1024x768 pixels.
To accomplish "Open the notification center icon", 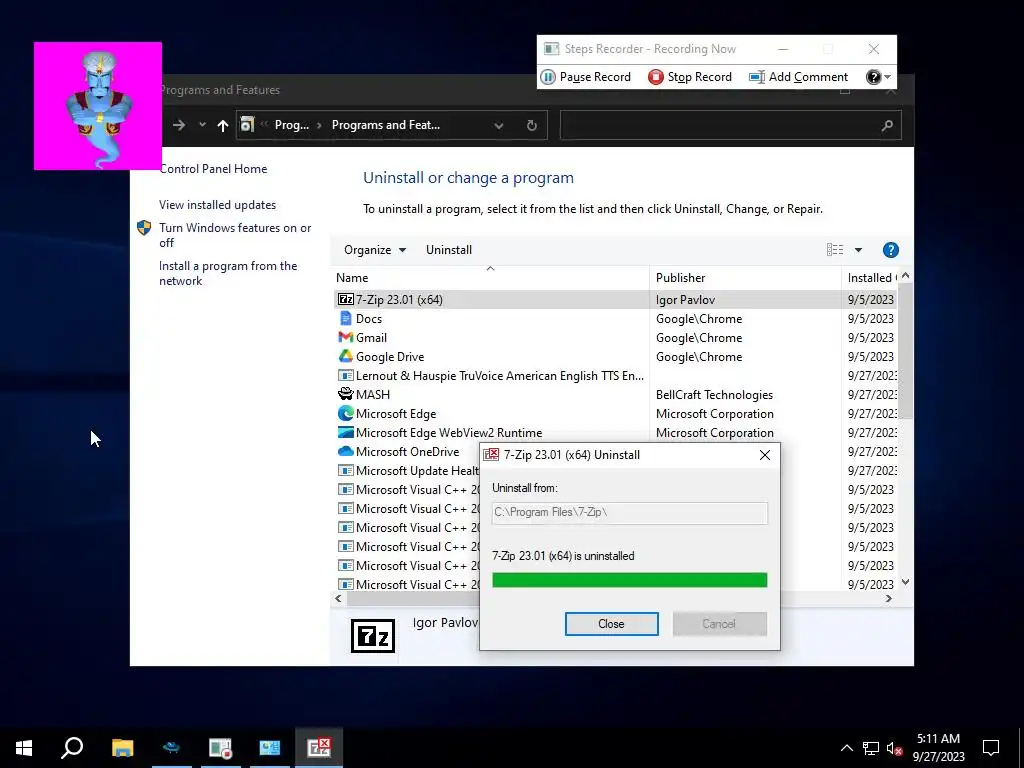I will tap(991, 748).
